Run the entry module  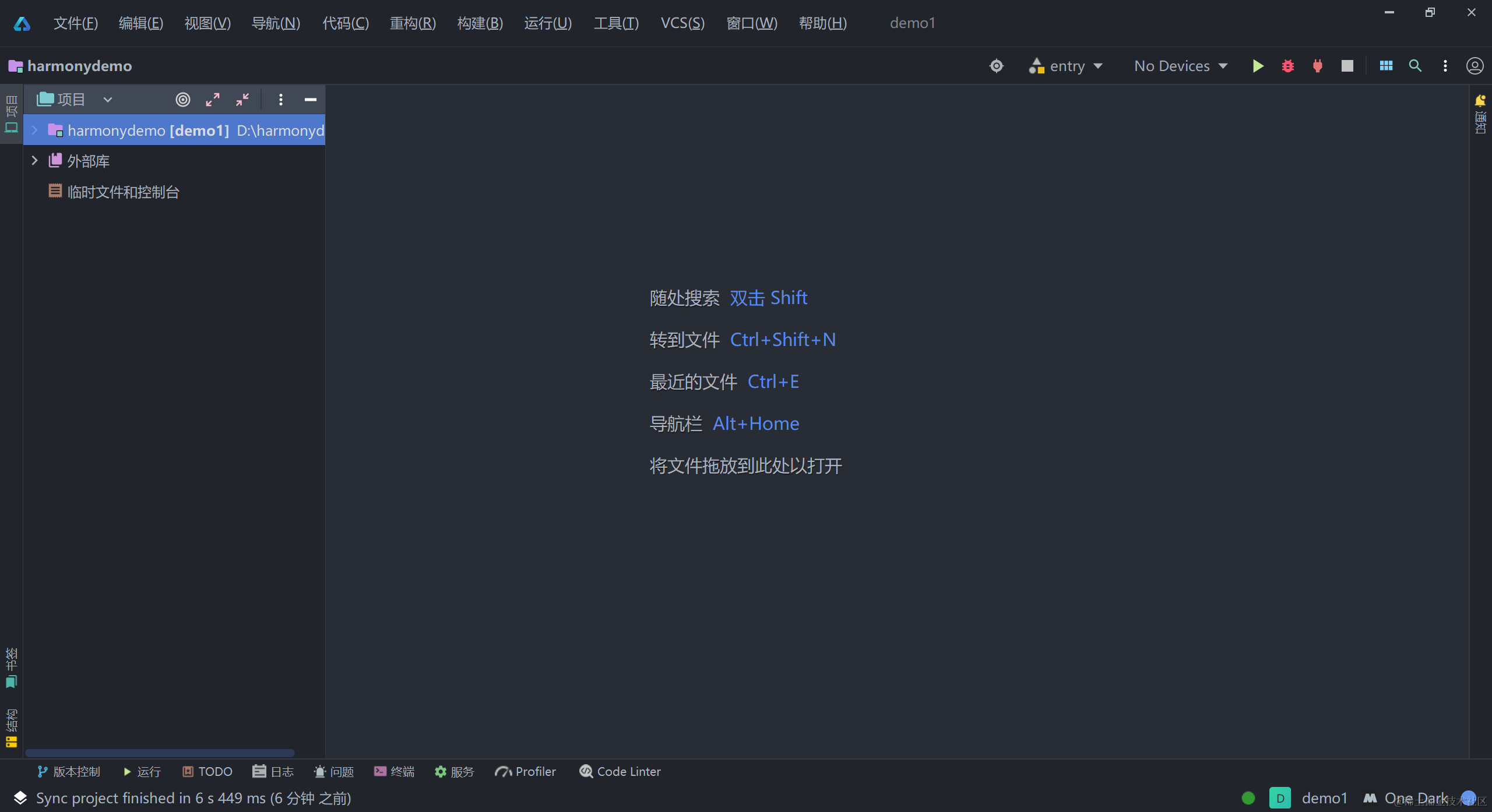(1257, 66)
